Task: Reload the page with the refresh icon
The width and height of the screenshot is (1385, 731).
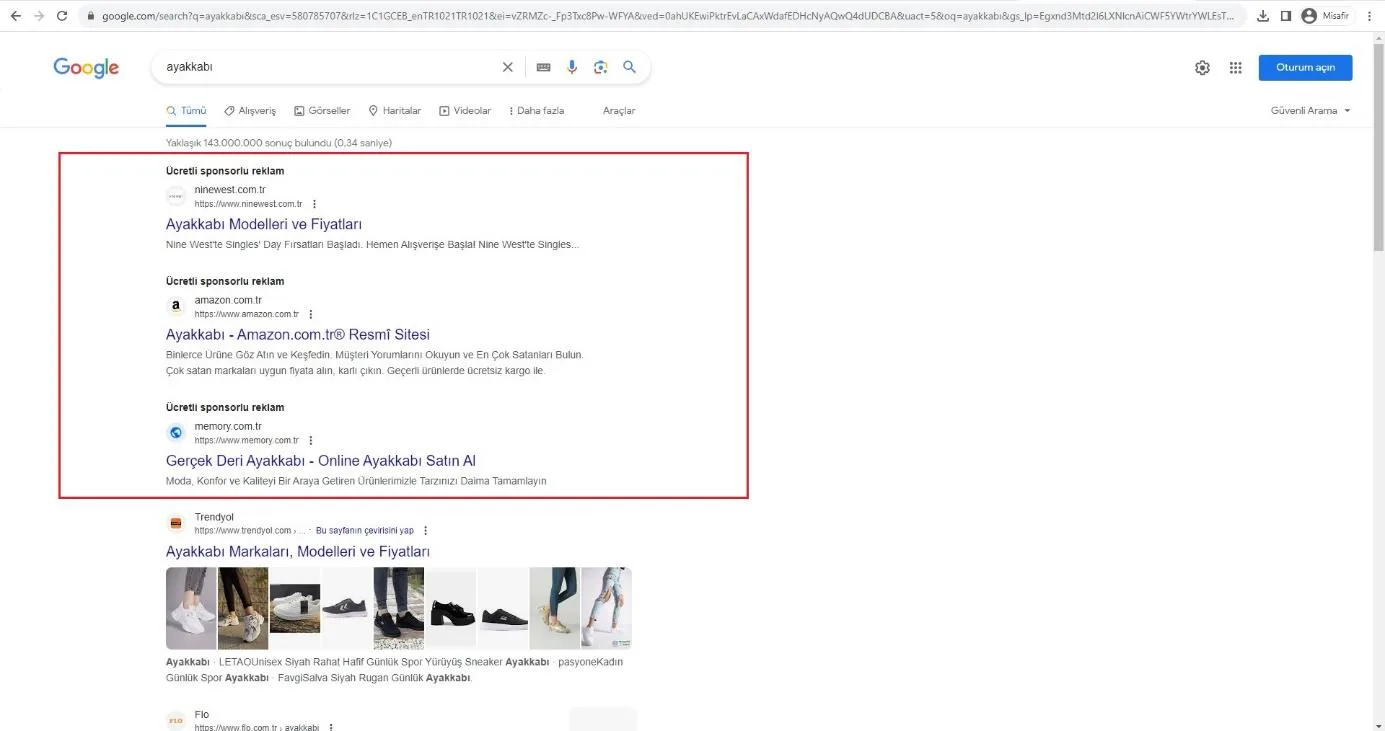Action: pyautogui.click(x=63, y=16)
